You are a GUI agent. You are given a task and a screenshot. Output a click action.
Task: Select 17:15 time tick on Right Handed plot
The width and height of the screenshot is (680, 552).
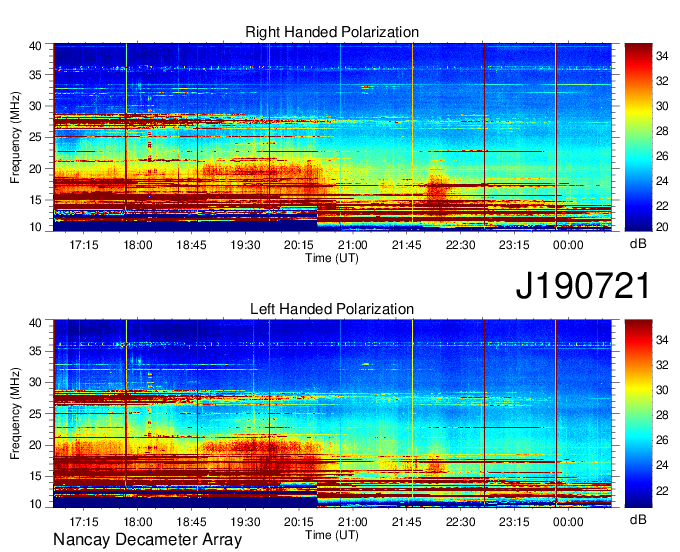[84, 245]
